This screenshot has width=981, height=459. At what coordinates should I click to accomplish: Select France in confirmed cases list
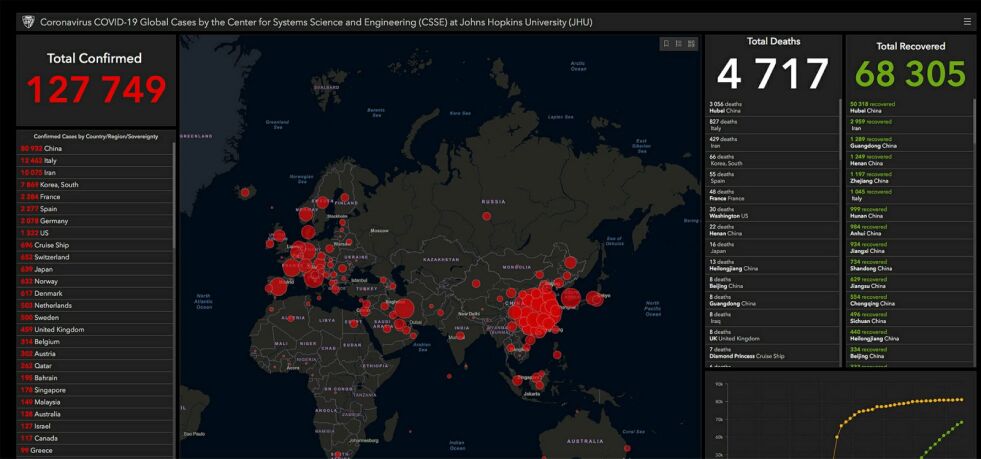tap(96, 197)
